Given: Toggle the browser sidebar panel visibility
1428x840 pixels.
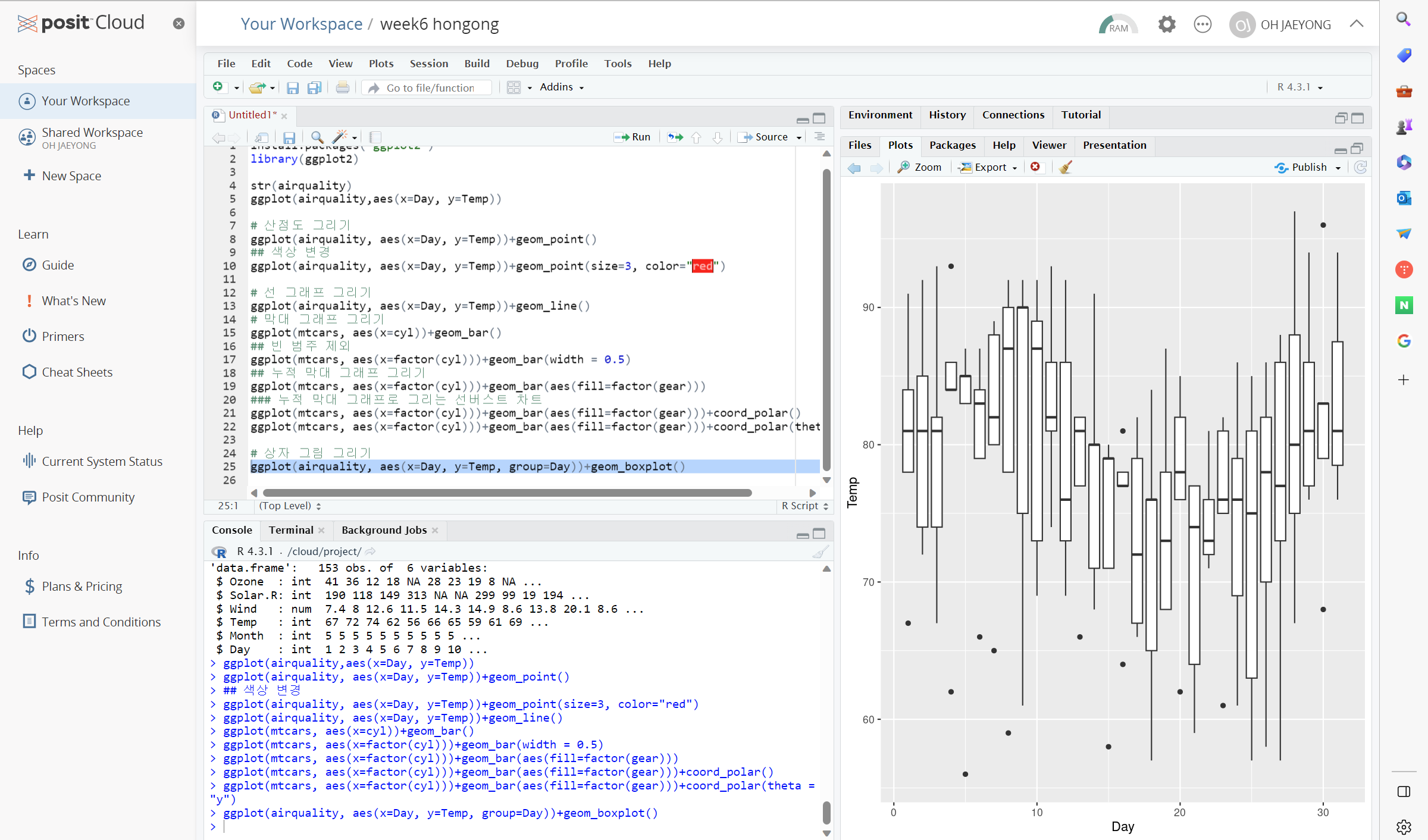Looking at the screenshot, I should point(1404,791).
